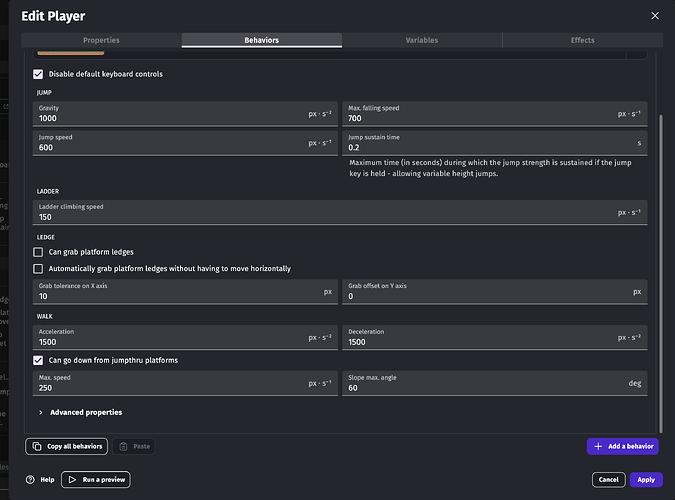Expand the Advanced properties section
The height and width of the screenshot is (500, 675).
[x=40, y=412]
